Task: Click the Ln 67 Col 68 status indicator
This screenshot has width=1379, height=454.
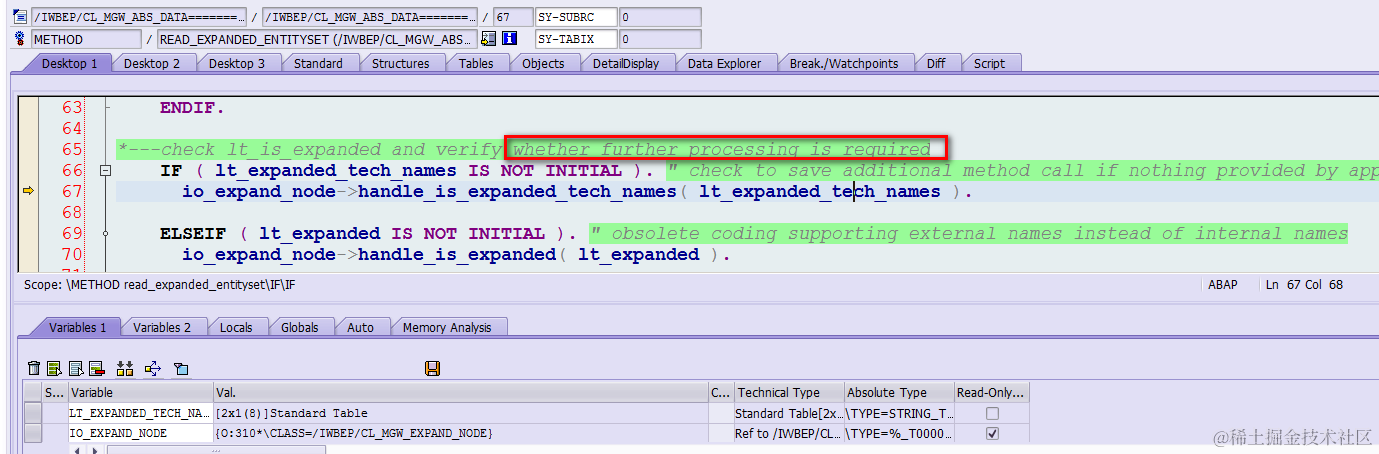Action: pyautogui.click(x=1304, y=285)
